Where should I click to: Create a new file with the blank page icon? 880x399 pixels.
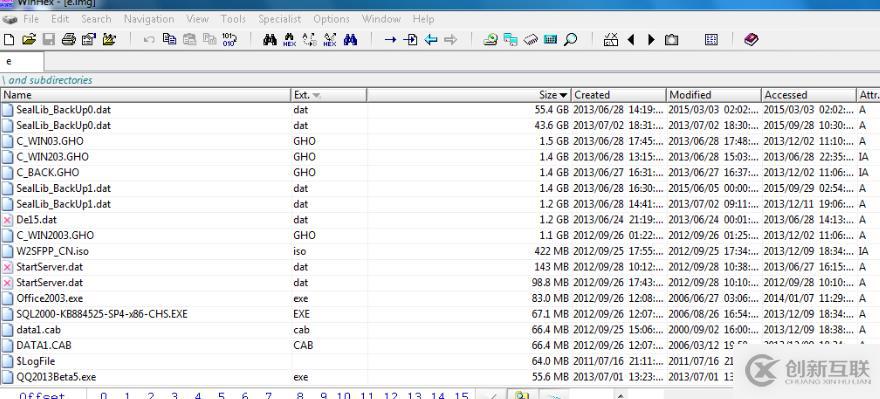(9, 40)
